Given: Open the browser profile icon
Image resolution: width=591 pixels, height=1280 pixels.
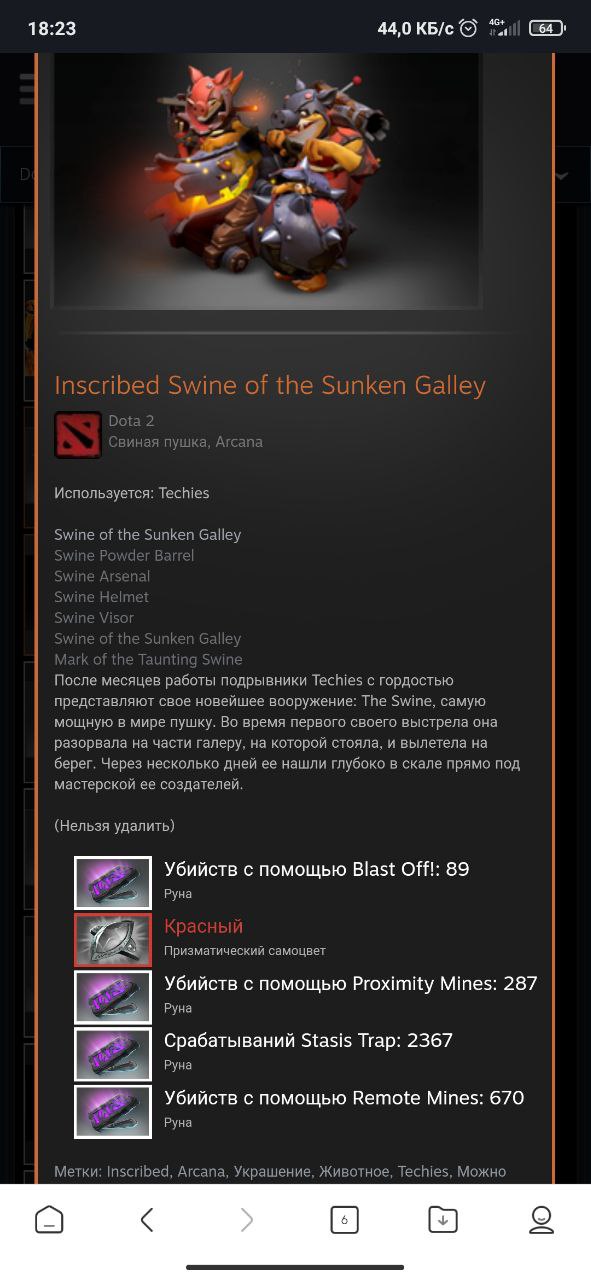Looking at the screenshot, I should [x=541, y=1219].
